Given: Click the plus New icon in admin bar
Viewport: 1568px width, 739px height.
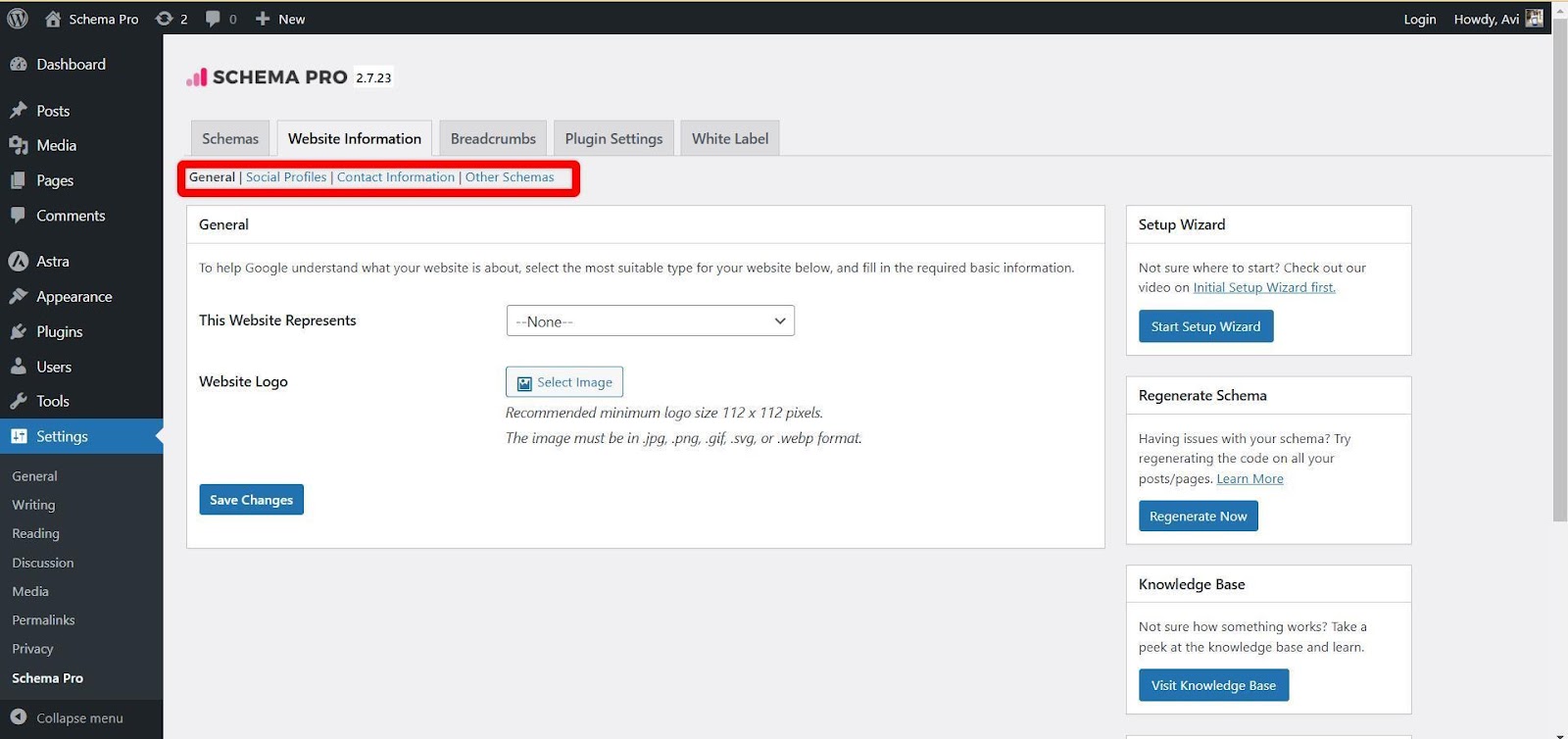Looking at the screenshot, I should coord(263,19).
